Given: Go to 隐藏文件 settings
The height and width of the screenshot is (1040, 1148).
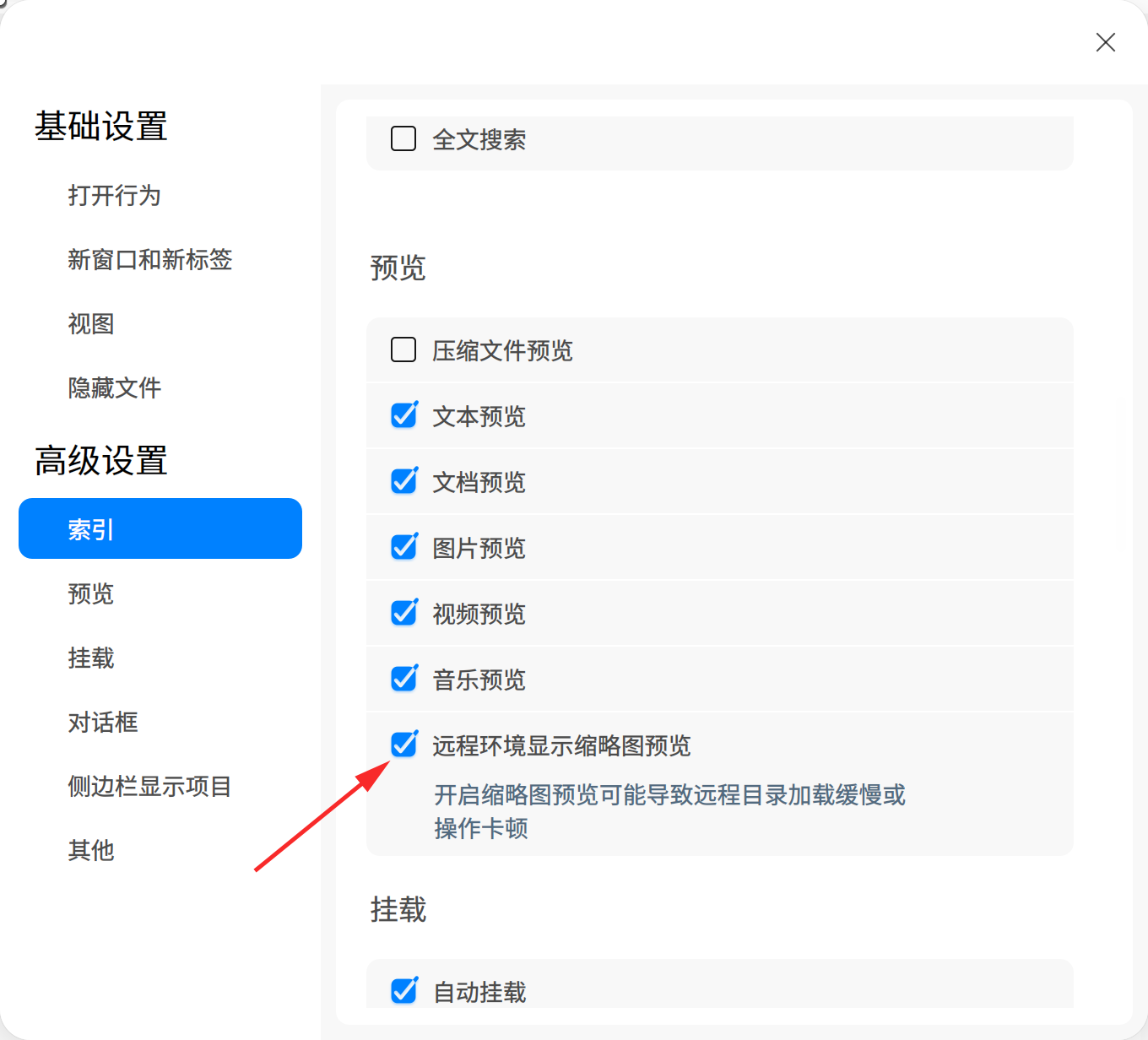Looking at the screenshot, I should click(x=114, y=387).
